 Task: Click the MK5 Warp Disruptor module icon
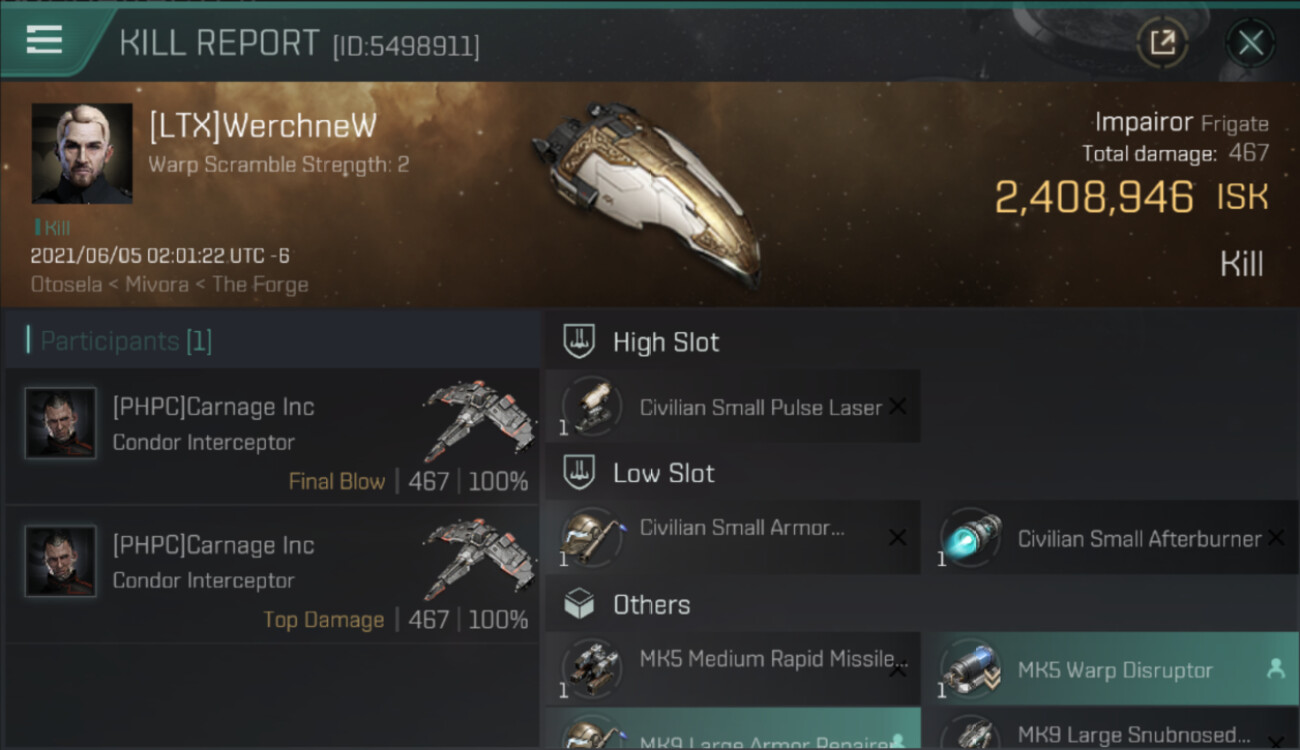point(970,669)
